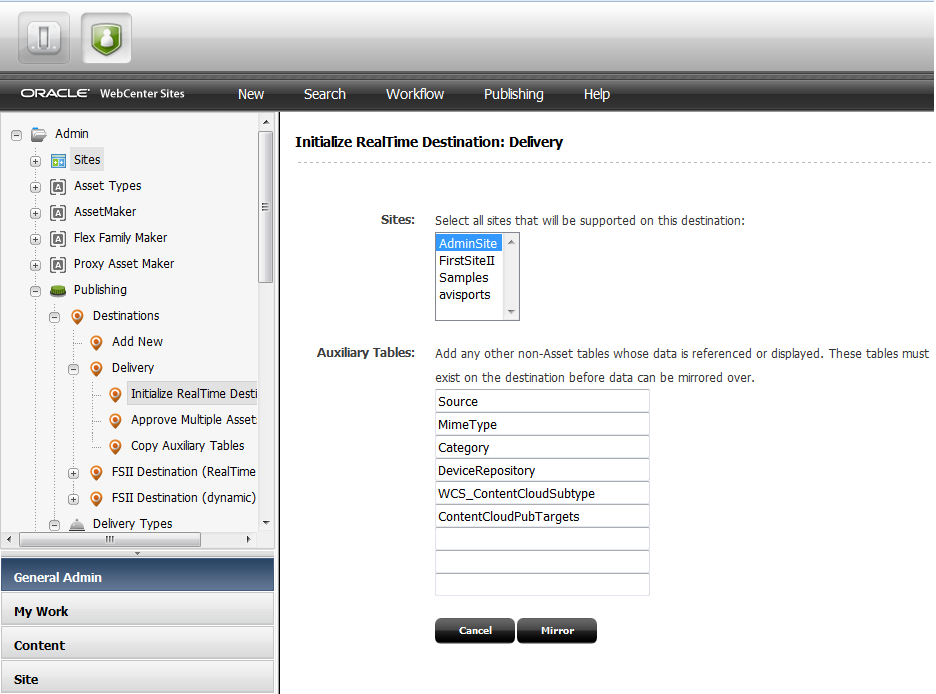936x694 pixels.
Task: Click the Cancel button
Action: pos(475,631)
